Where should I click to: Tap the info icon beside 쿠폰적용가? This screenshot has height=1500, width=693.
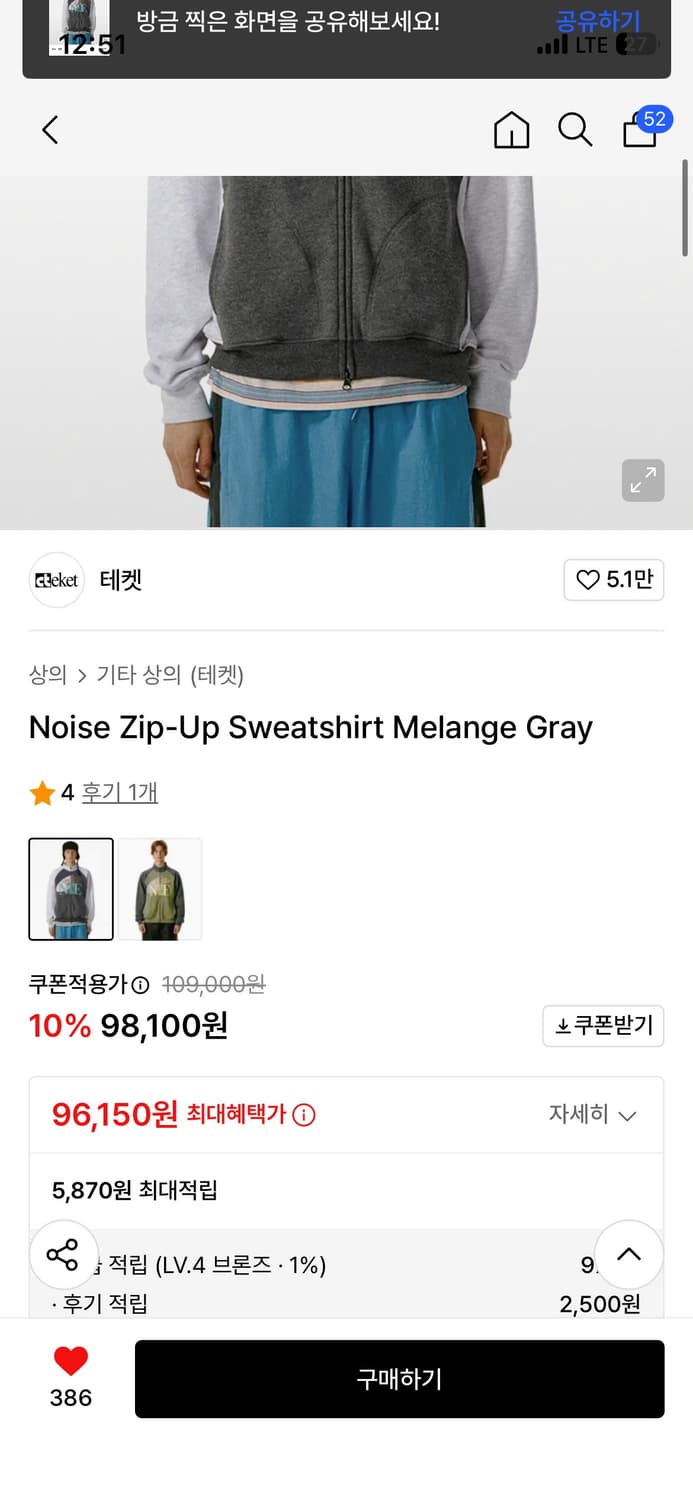(141, 985)
